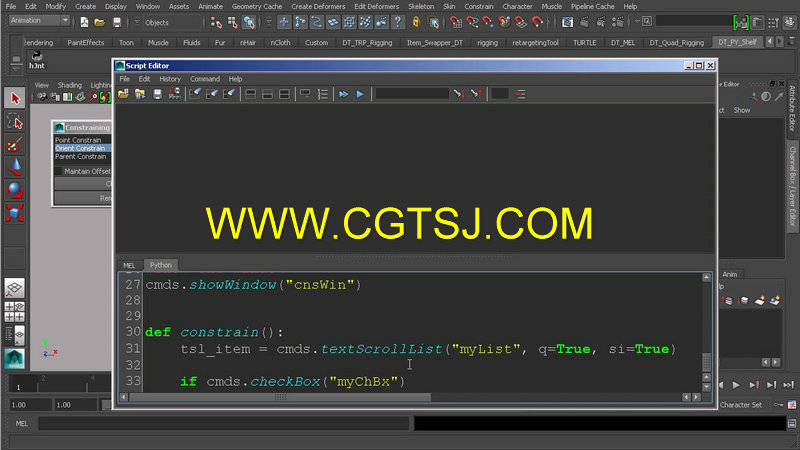Click Go to Line icon in Script Editor
The height and width of the screenshot is (450, 800).
pos(520,94)
